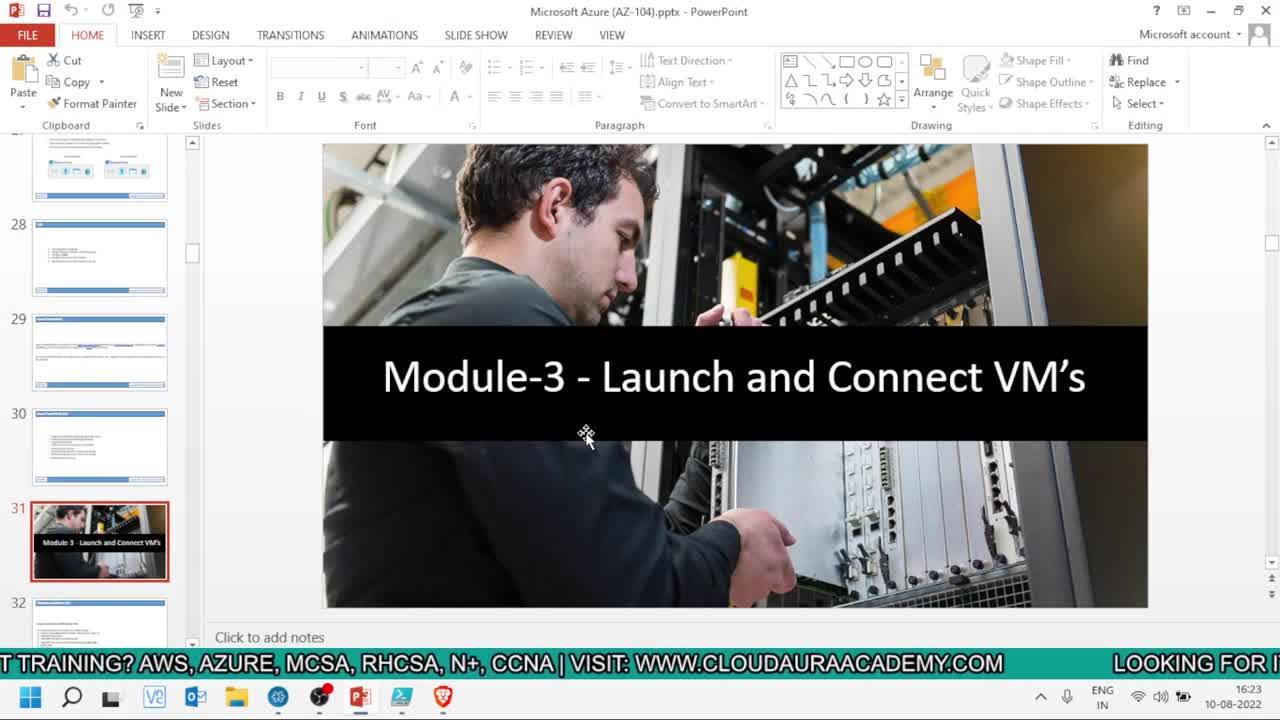This screenshot has width=1280, height=720.
Task: Open Quick Styles gallery
Action: tap(975, 84)
